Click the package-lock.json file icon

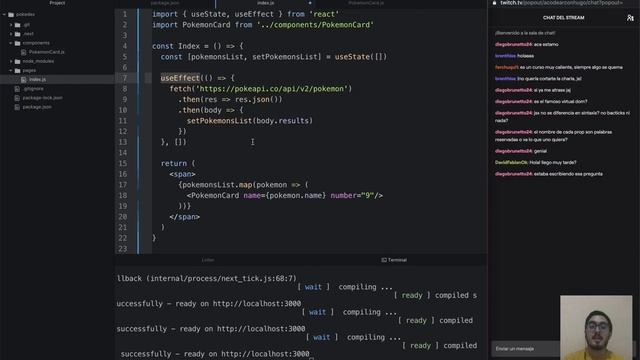(17, 98)
